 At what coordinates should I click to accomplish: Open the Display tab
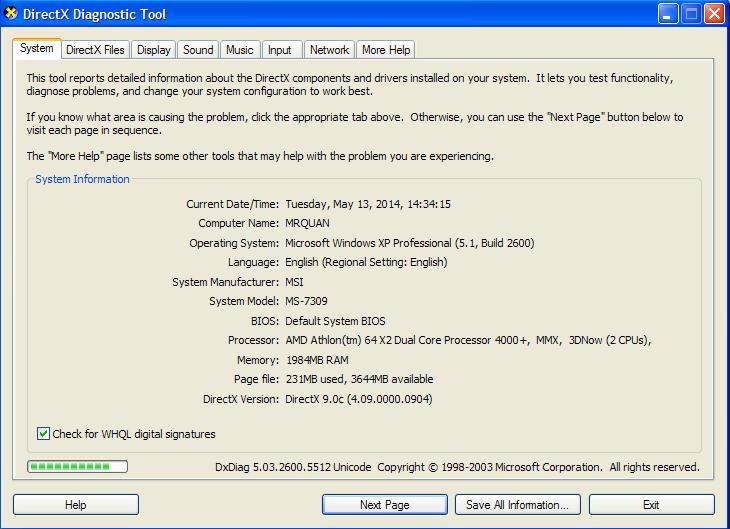154,50
